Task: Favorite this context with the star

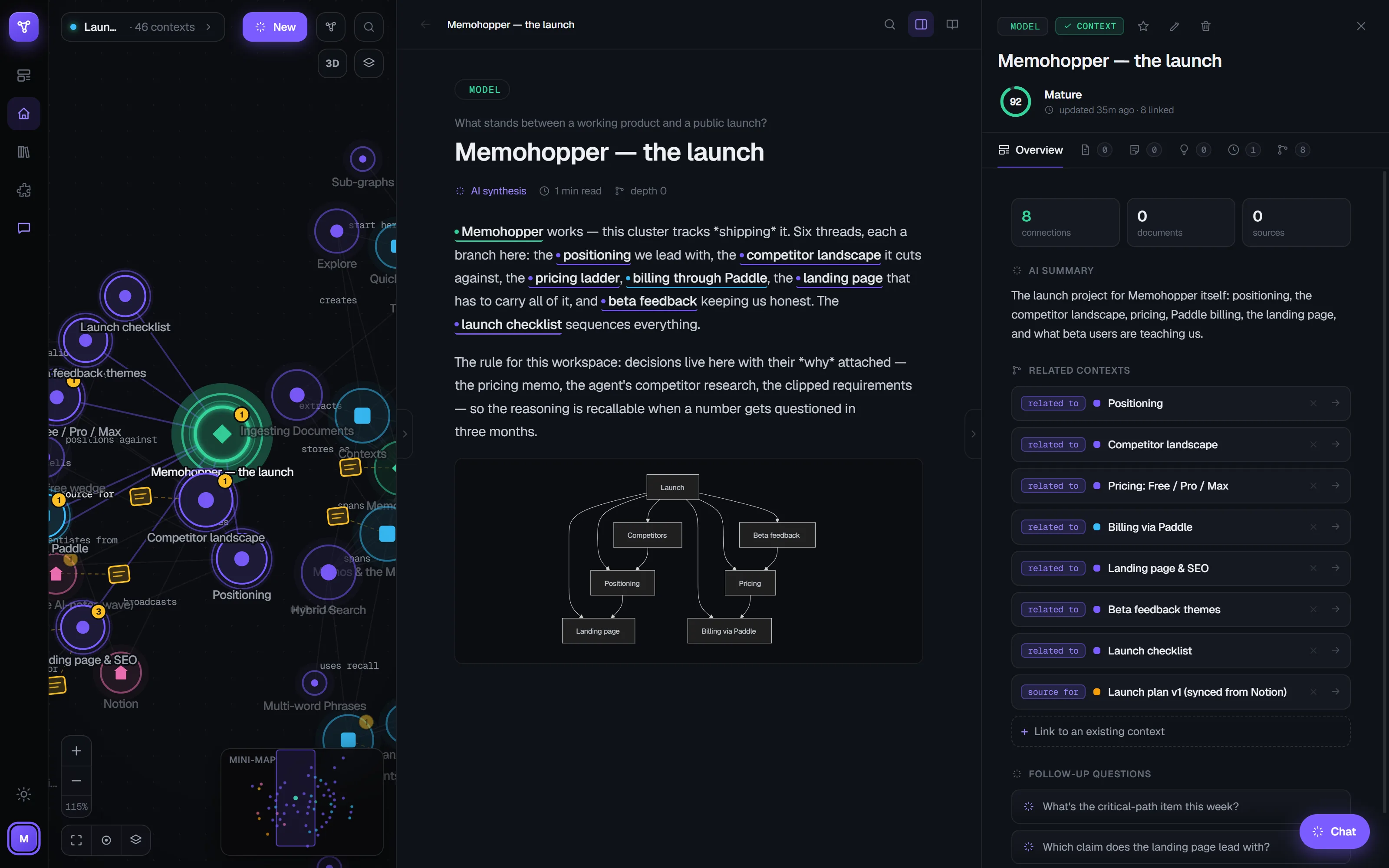Action: click(1143, 26)
